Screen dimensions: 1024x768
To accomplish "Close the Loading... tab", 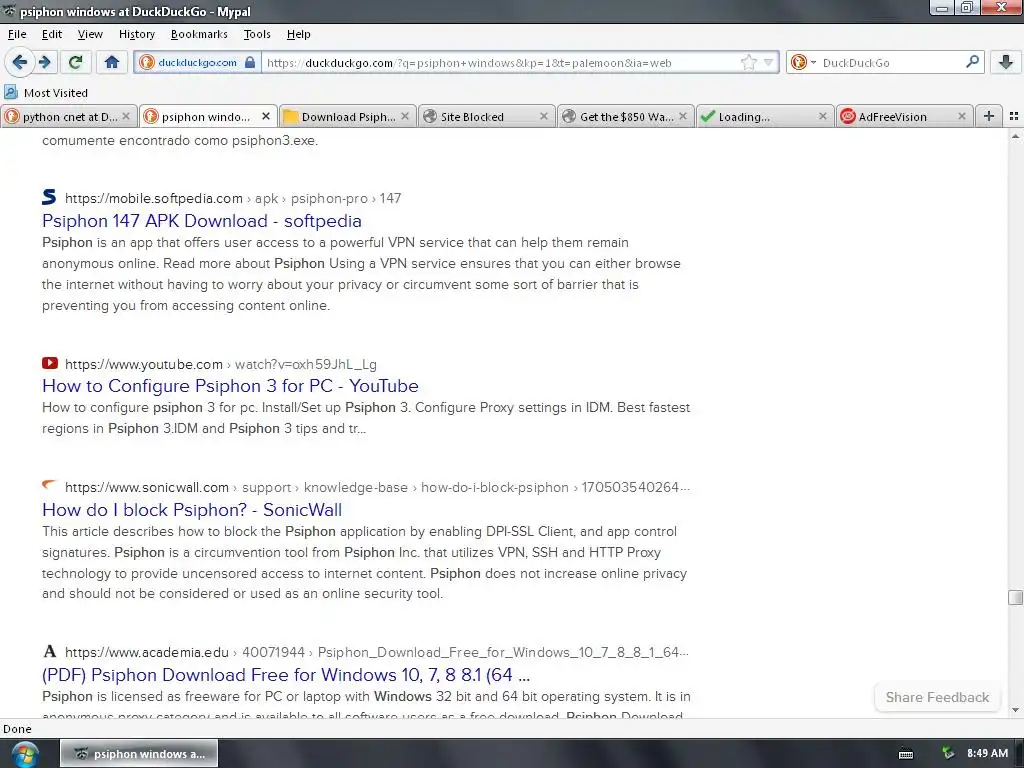I will point(822,116).
